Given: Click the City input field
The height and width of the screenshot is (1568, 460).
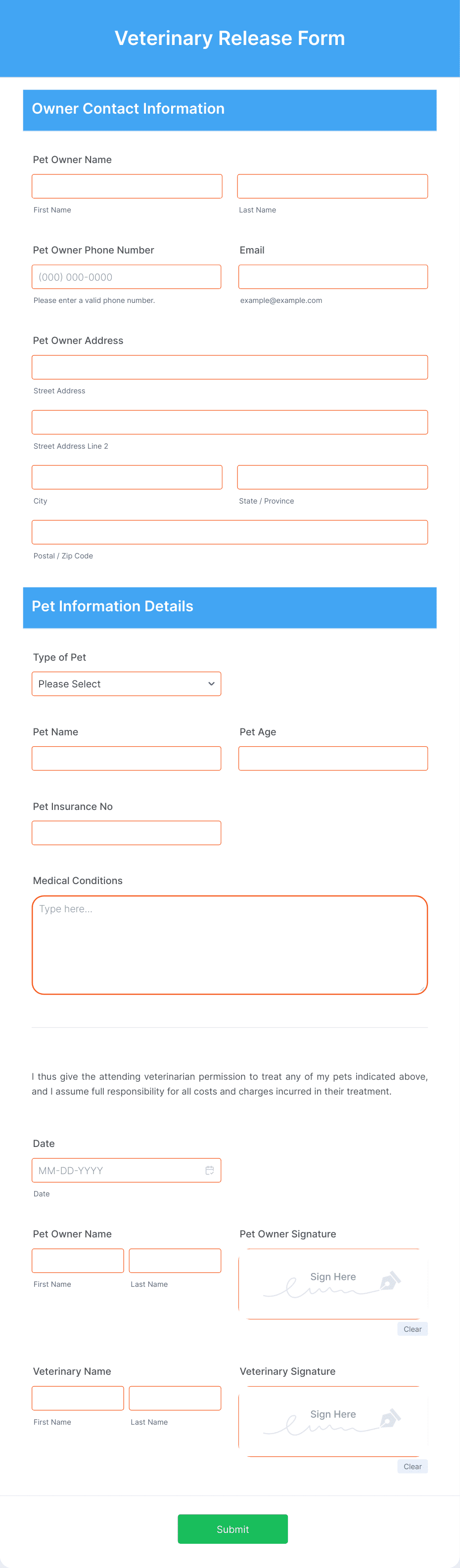Looking at the screenshot, I should pos(127,477).
